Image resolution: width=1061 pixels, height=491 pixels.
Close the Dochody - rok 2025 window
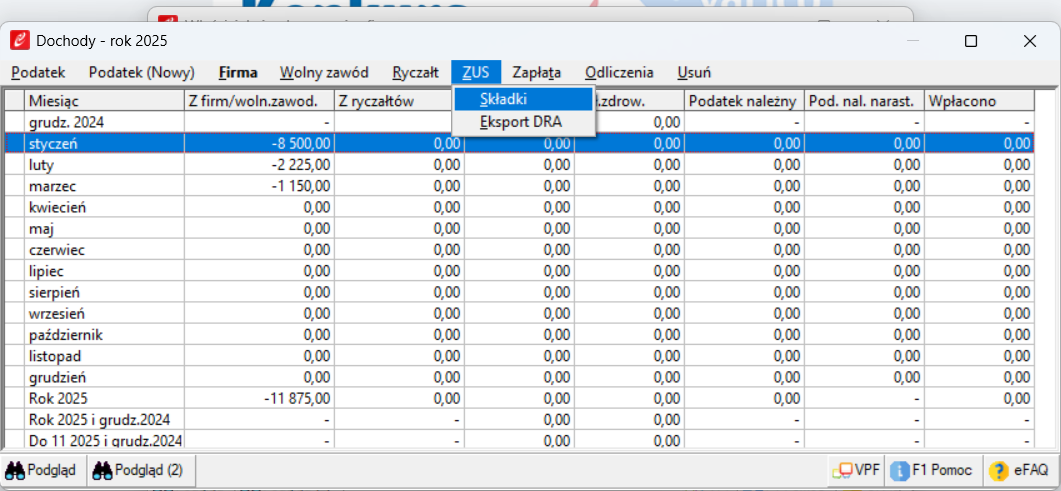(1030, 41)
